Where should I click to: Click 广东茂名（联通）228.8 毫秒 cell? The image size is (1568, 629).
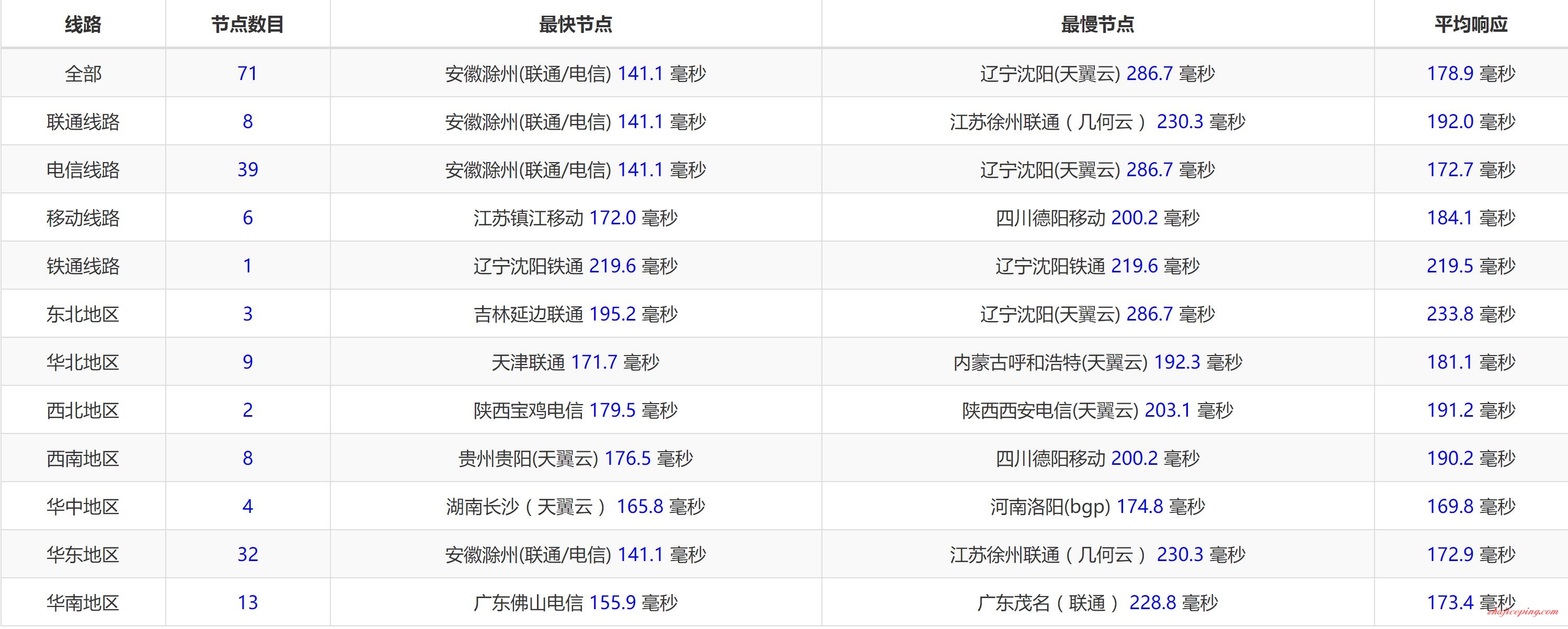coord(1097,603)
